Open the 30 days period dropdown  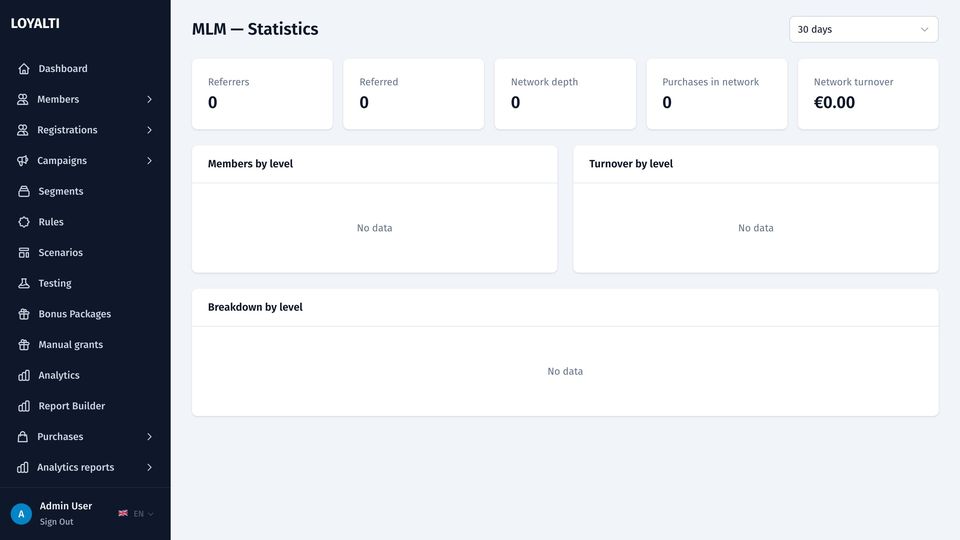(863, 29)
